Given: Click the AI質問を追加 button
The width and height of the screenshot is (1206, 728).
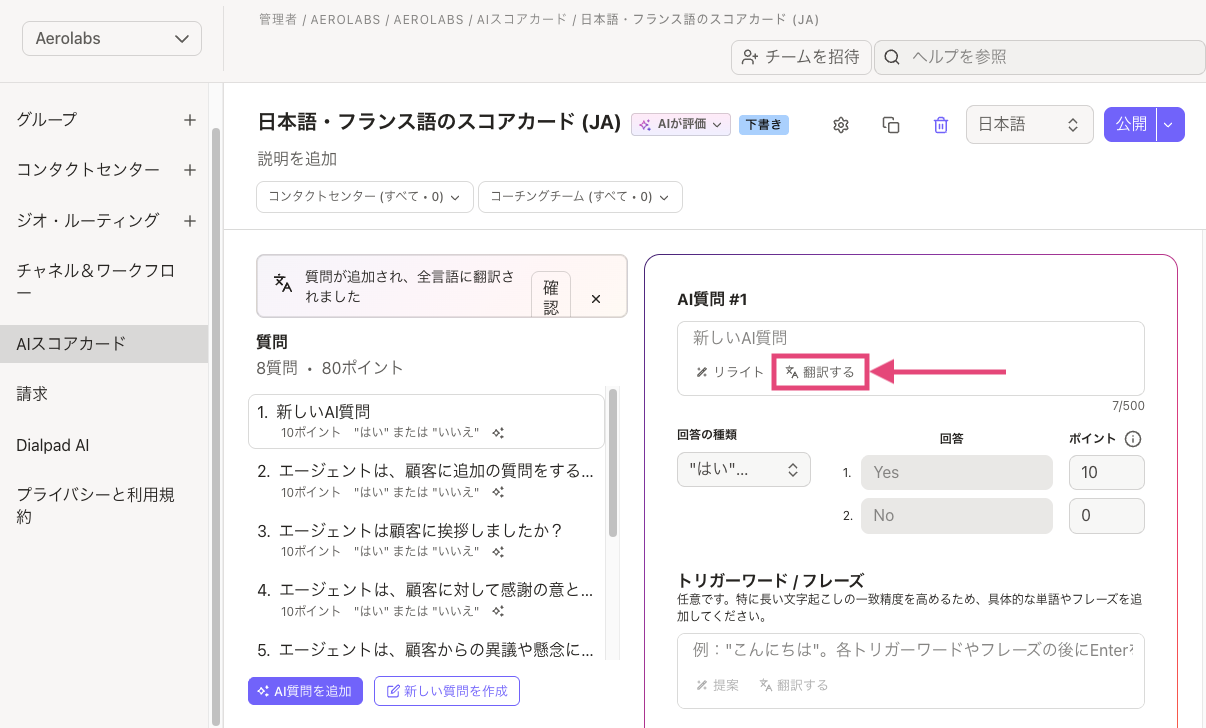Looking at the screenshot, I should (x=306, y=691).
